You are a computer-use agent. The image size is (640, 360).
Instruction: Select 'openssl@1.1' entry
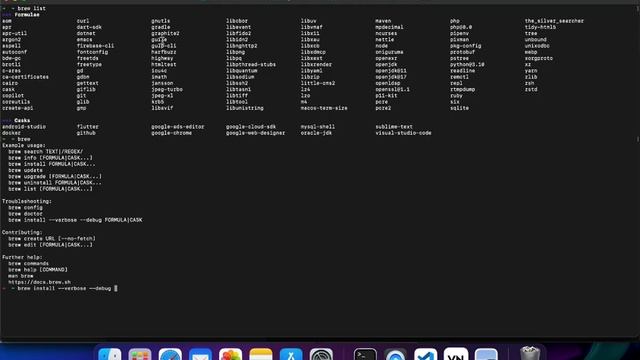coord(393,89)
